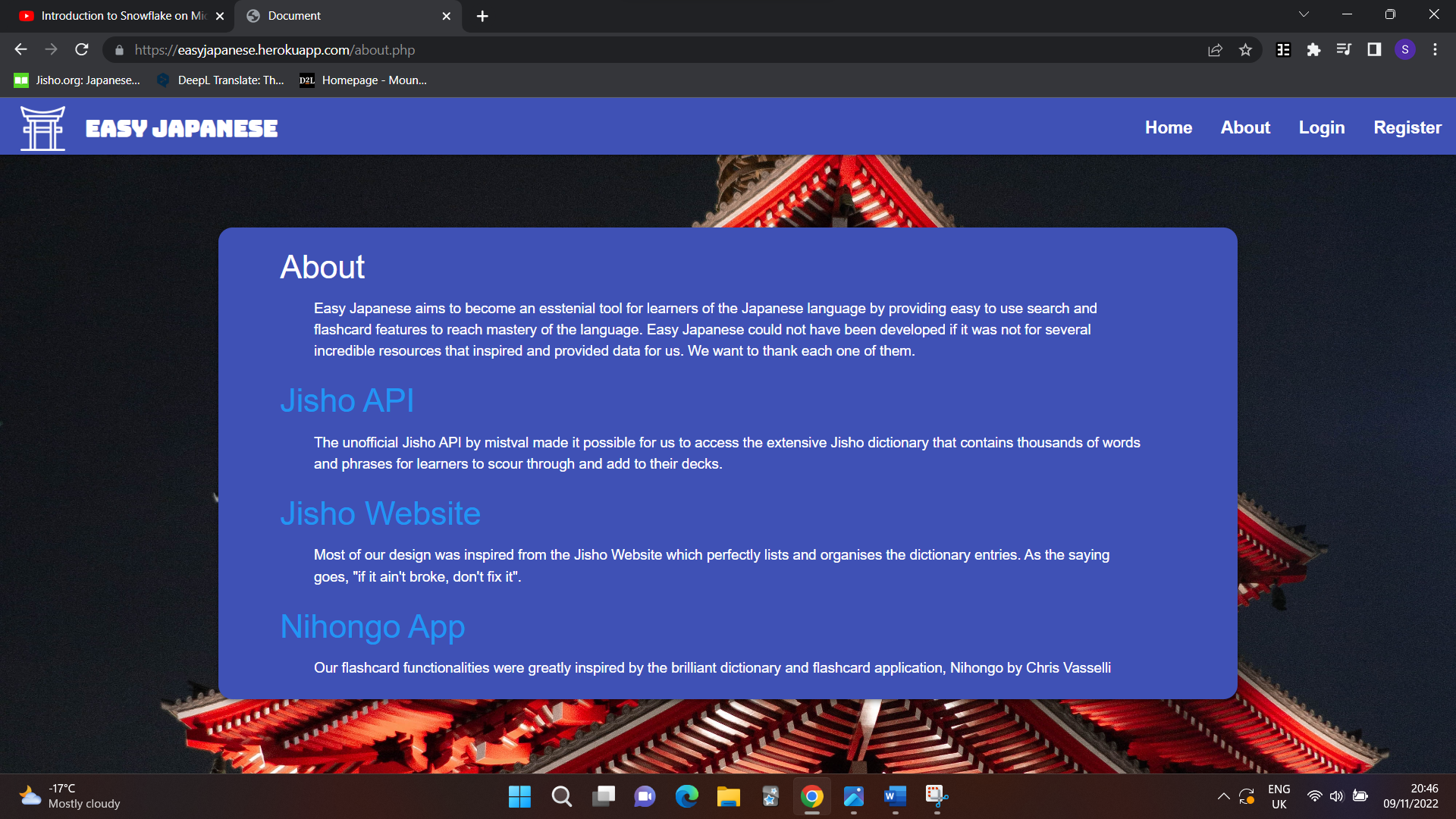
Task: Go back using the browser back arrow
Action: pyautogui.click(x=20, y=50)
